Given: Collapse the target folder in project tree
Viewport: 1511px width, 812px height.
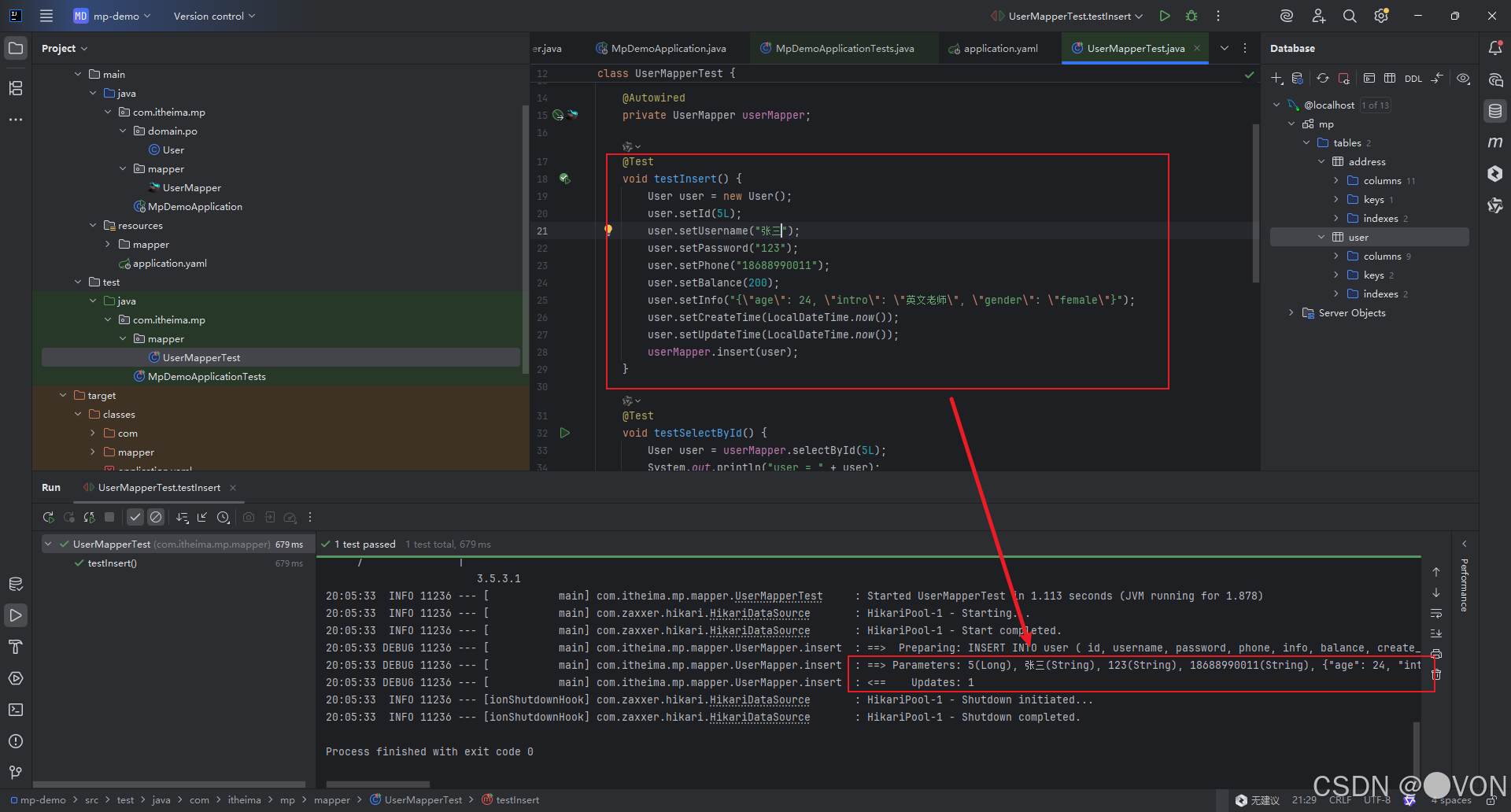Looking at the screenshot, I should point(63,396).
